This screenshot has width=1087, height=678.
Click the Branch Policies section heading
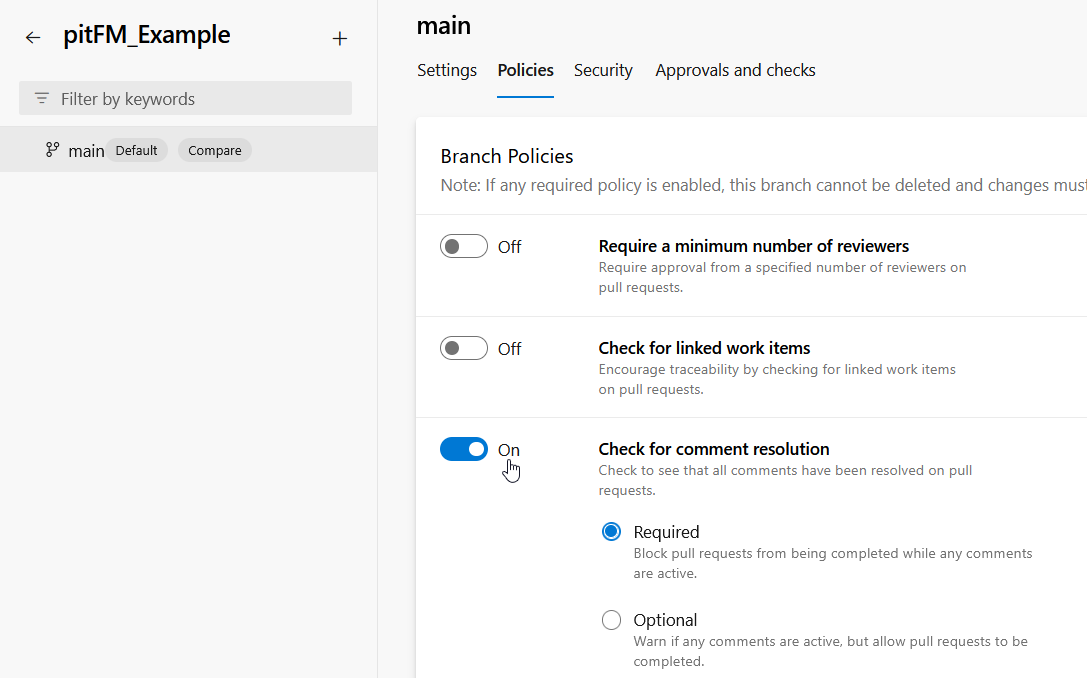point(506,156)
